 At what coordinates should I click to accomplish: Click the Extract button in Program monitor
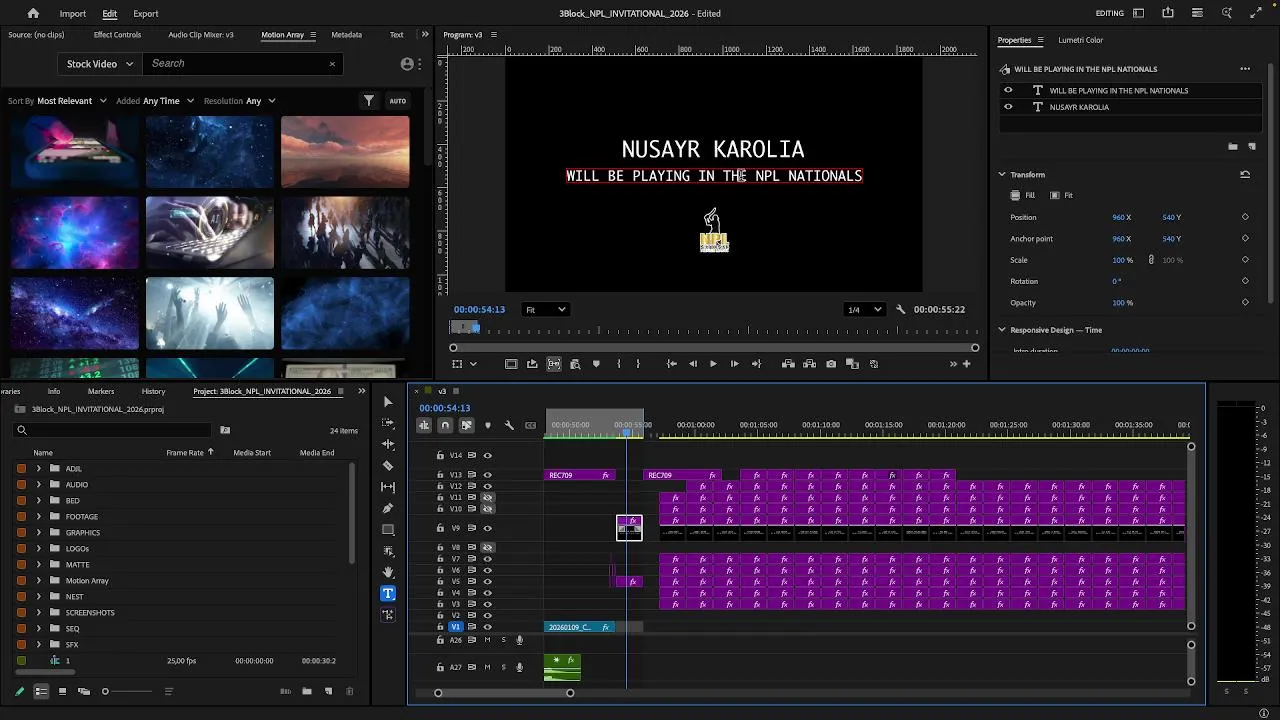pos(809,364)
